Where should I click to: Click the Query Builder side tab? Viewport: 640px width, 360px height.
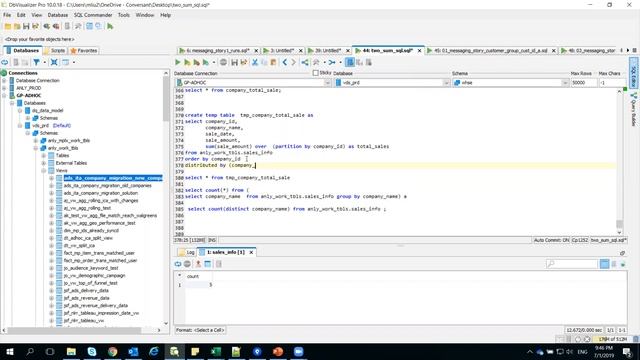coord(633,109)
